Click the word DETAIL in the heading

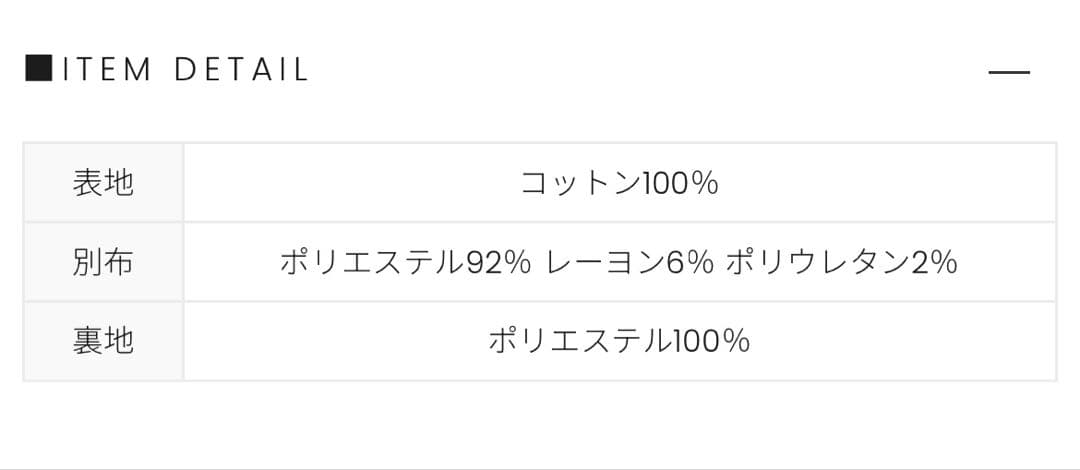click(241, 70)
